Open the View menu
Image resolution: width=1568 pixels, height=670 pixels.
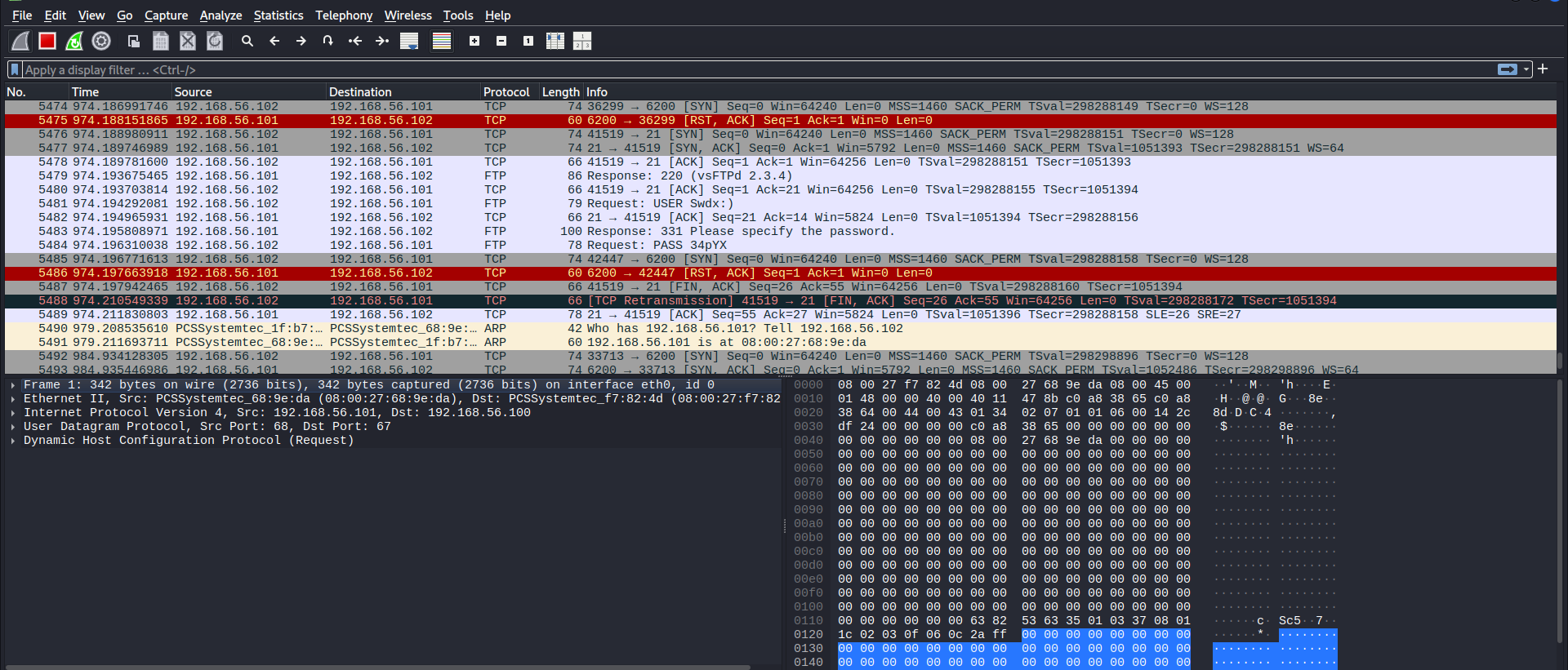click(91, 16)
